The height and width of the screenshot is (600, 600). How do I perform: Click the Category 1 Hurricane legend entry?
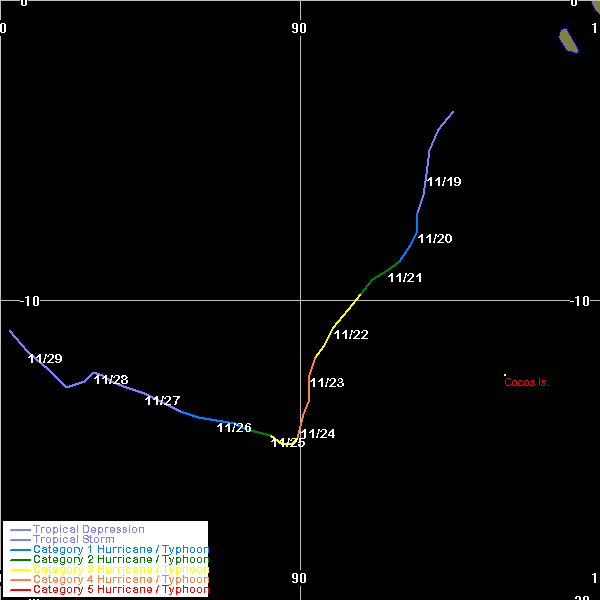point(120,550)
